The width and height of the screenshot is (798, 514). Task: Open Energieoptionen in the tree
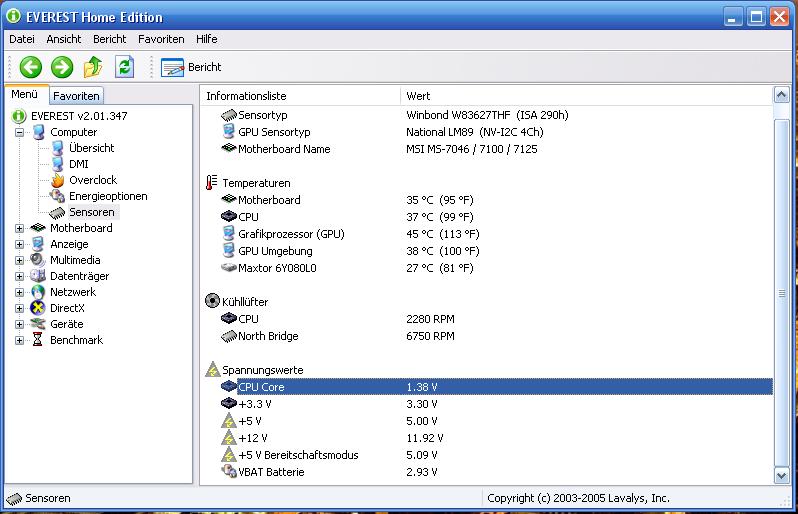click(108, 196)
